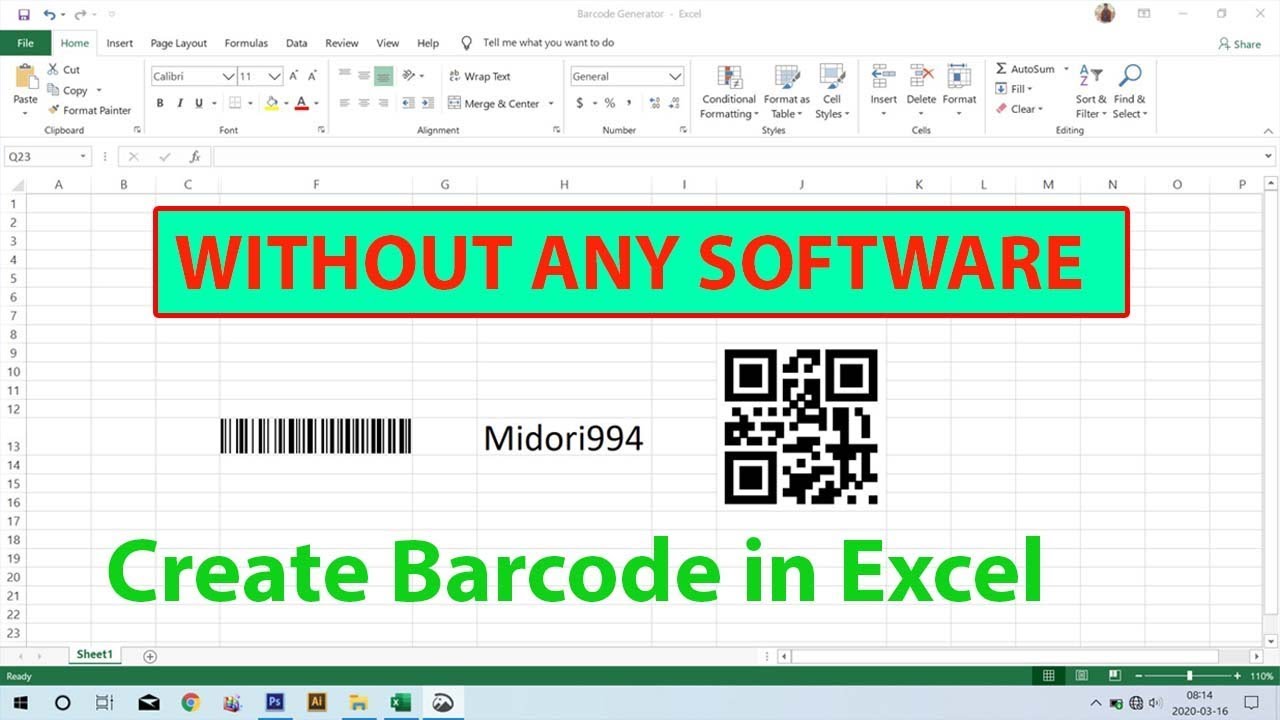Viewport: 1280px width, 720px height.
Task: Click the Redo arrow icon
Action: (x=80, y=14)
